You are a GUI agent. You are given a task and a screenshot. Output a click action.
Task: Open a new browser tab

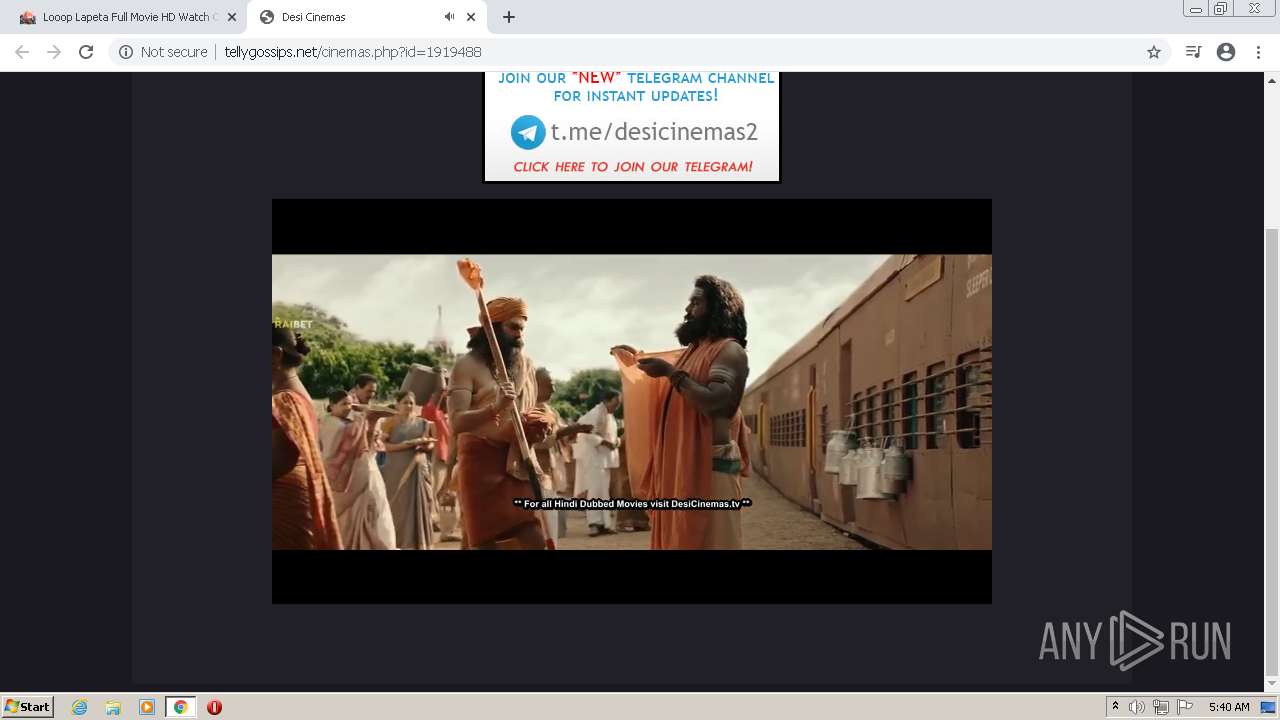tap(509, 17)
